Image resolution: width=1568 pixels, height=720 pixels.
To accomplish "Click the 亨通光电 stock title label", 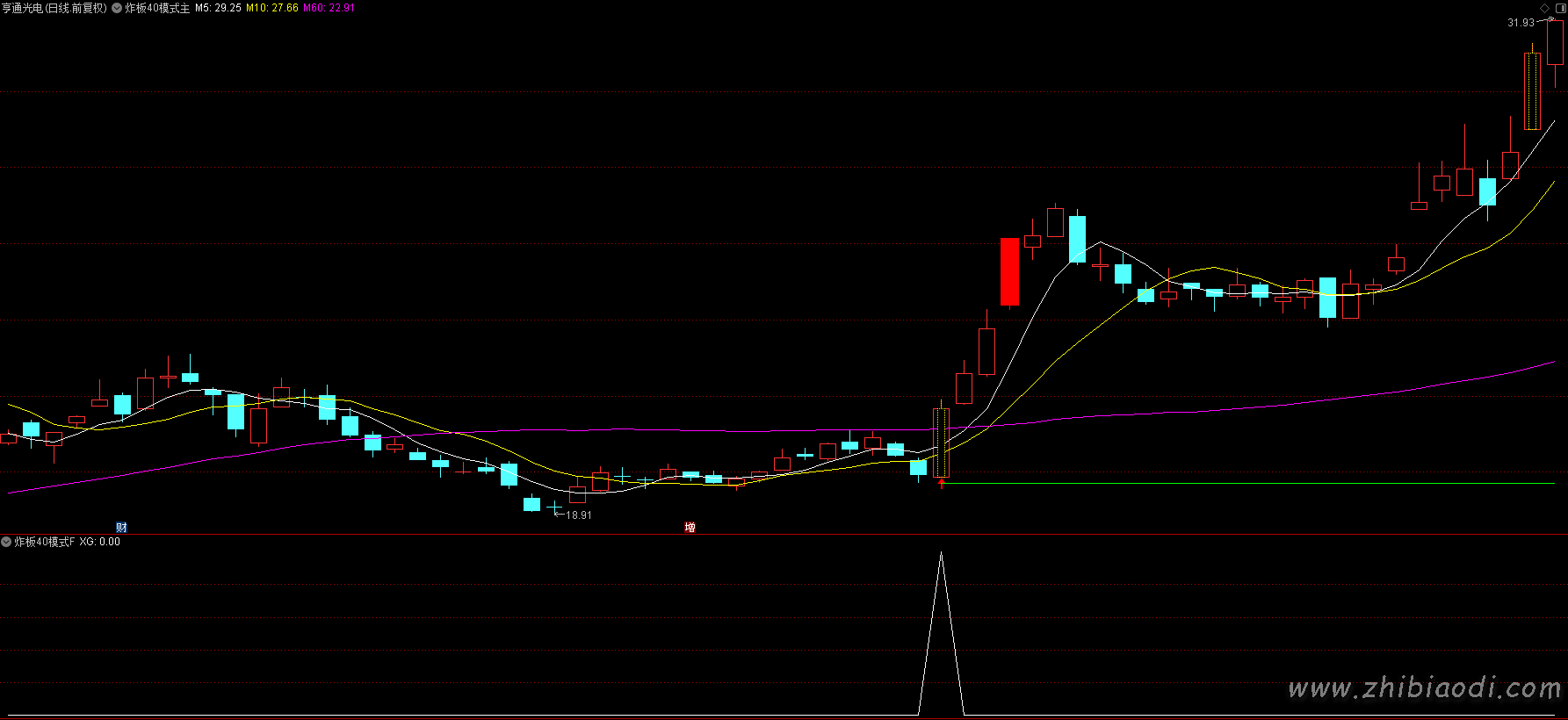I will [54, 8].
